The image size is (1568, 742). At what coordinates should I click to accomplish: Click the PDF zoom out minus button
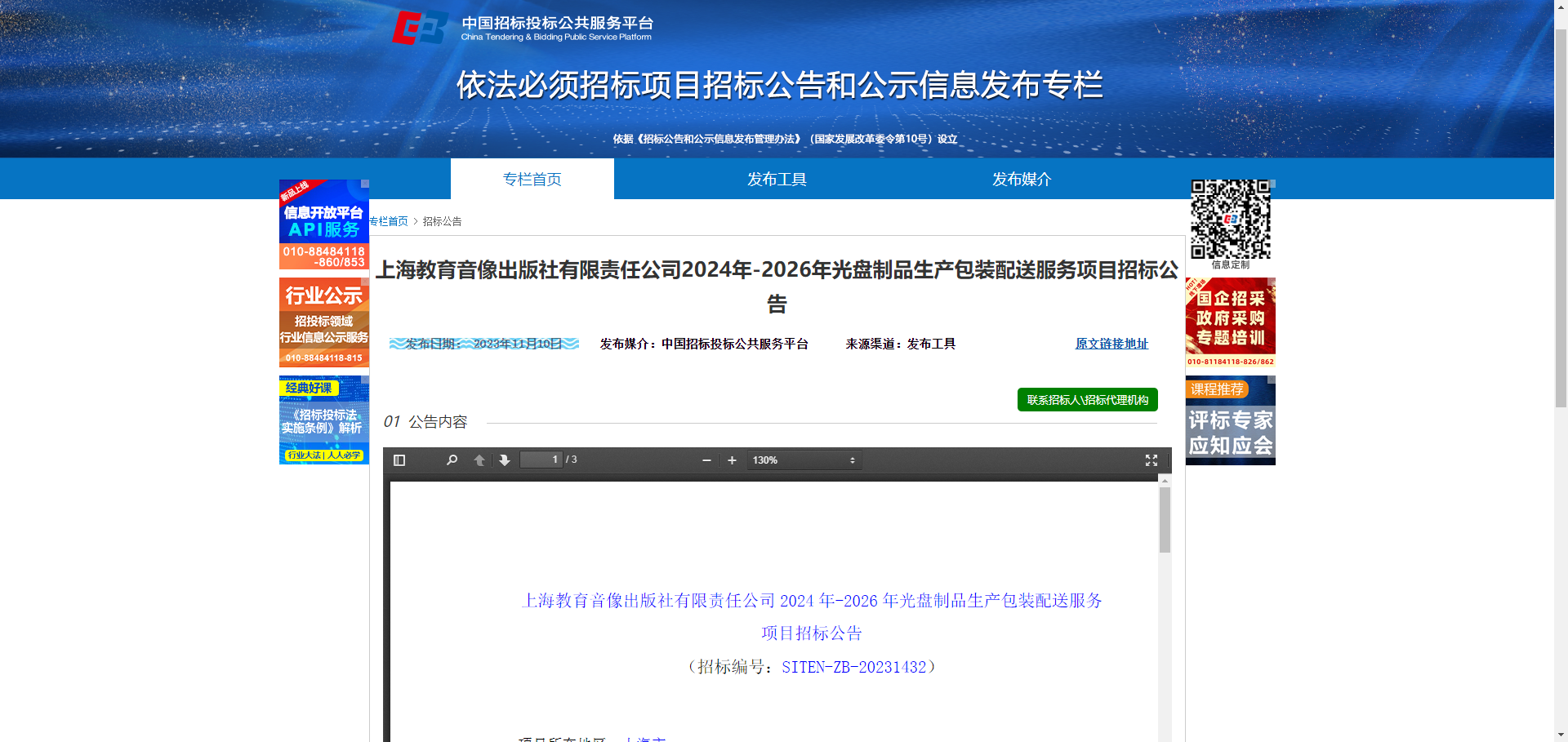[x=706, y=460]
